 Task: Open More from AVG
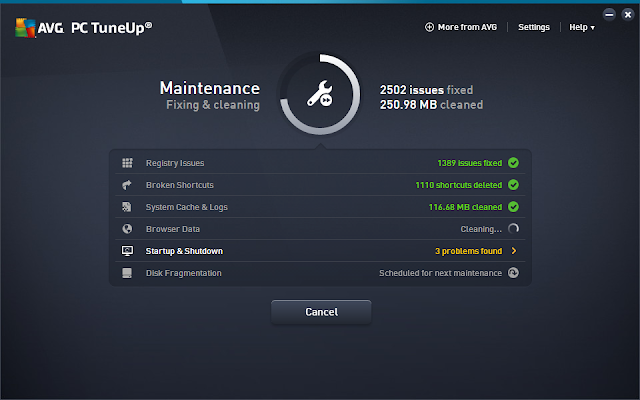[x=461, y=27]
